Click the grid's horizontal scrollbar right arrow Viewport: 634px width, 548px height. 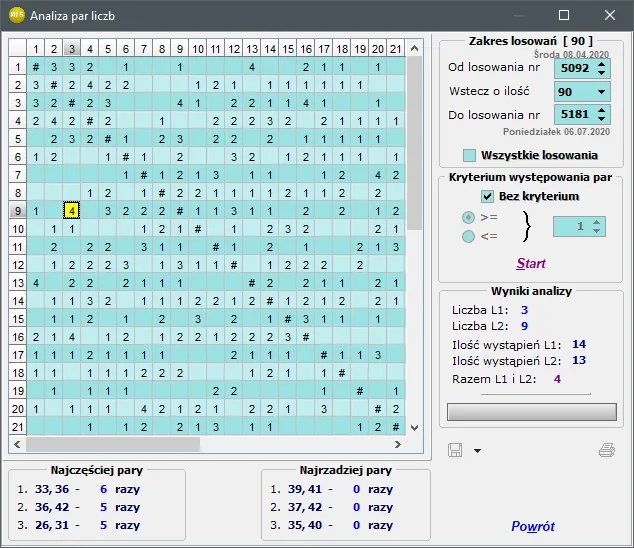[x=399, y=444]
